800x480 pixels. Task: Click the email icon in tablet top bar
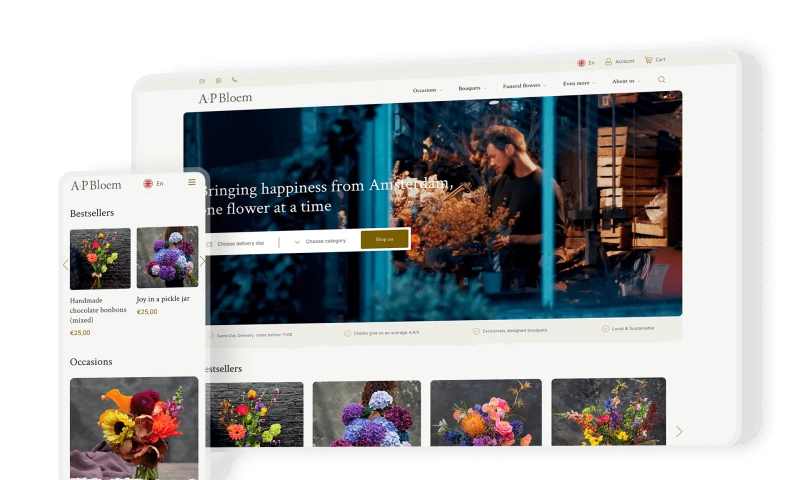[x=202, y=81]
